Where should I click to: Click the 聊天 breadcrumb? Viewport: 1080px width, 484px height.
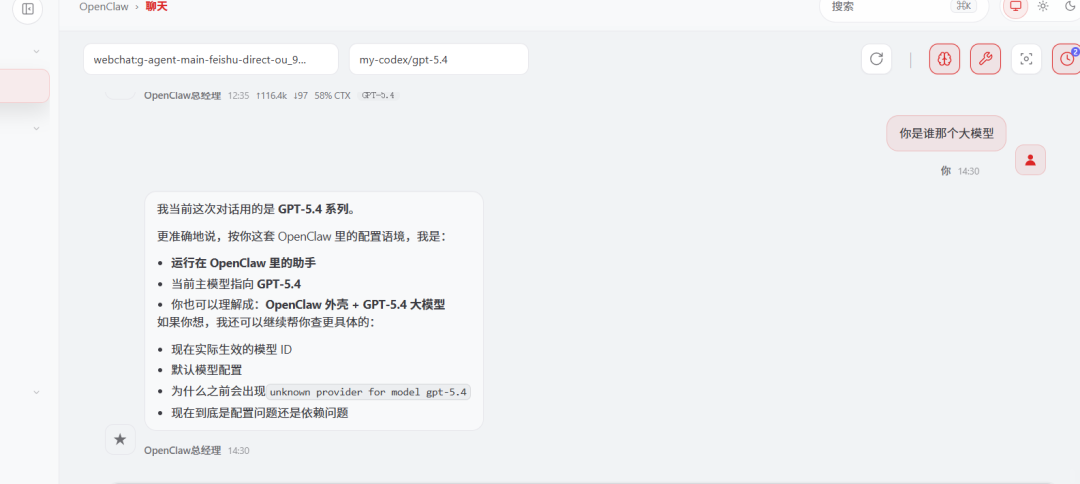[x=156, y=7]
